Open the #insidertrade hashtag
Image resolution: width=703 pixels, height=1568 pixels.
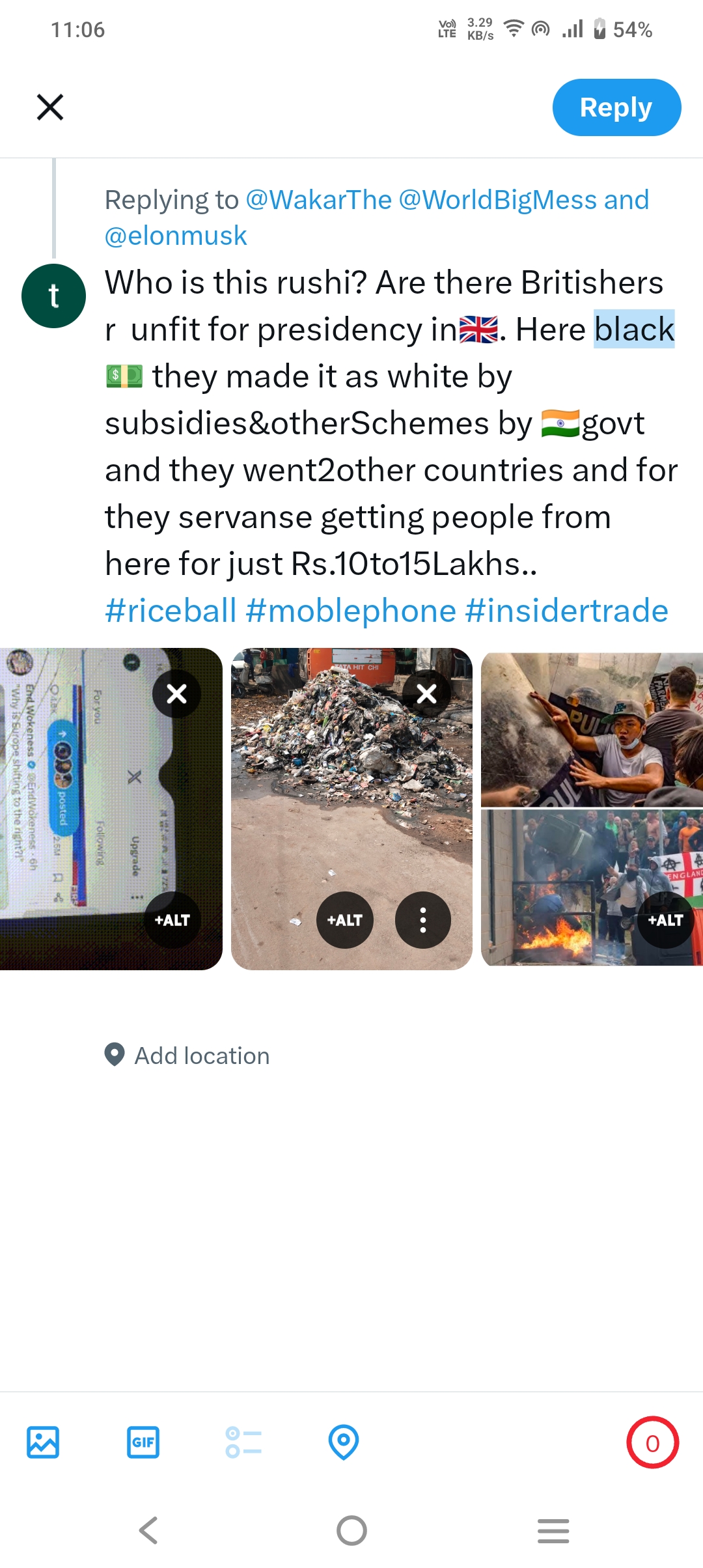pyautogui.click(x=567, y=611)
